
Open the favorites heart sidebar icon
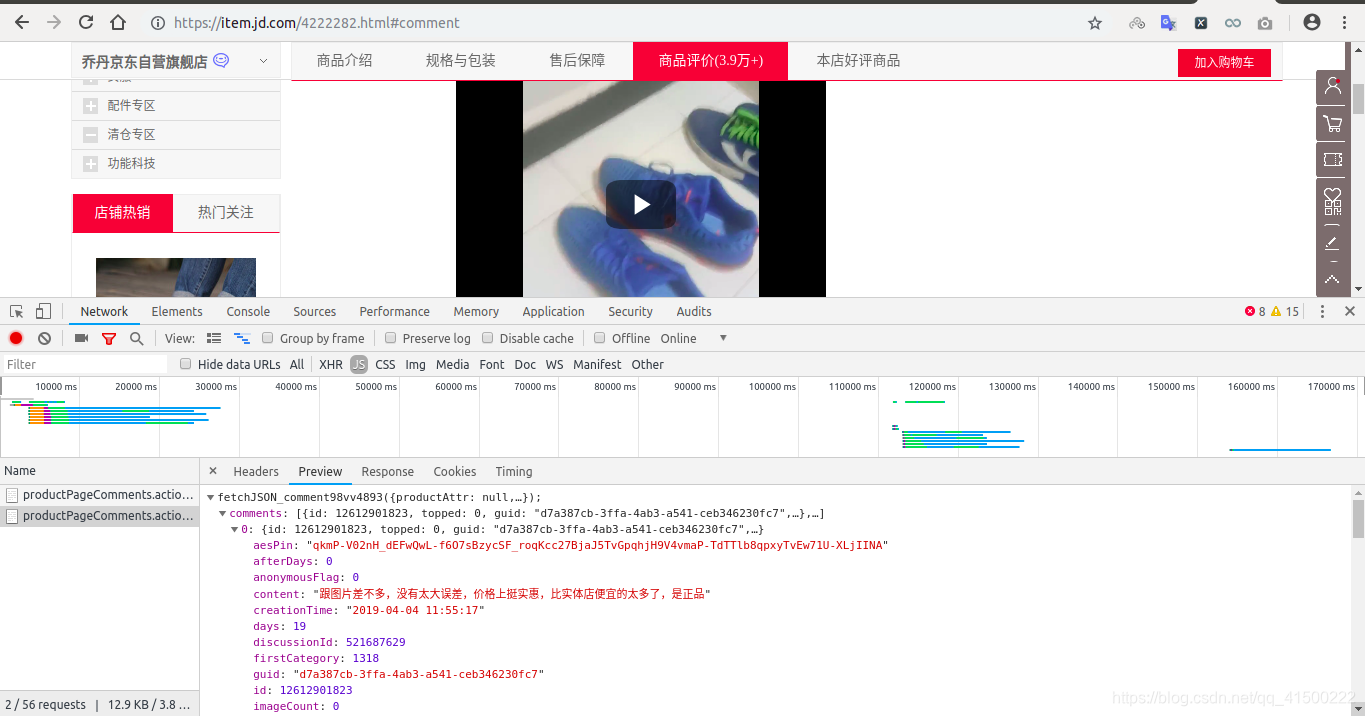1332,195
